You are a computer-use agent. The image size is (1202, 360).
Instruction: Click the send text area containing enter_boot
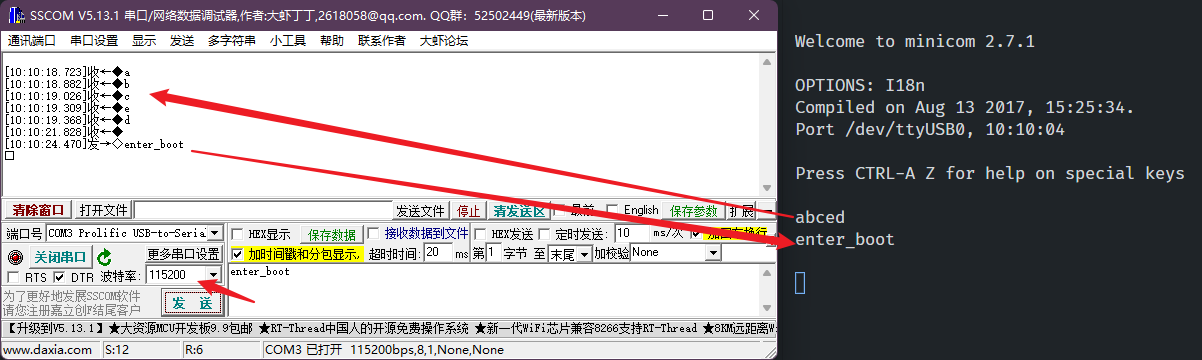[x=495, y=290]
